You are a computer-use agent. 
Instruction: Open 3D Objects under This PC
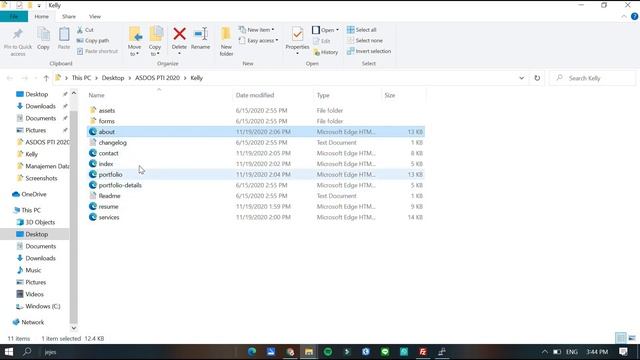[x=40, y=222]
